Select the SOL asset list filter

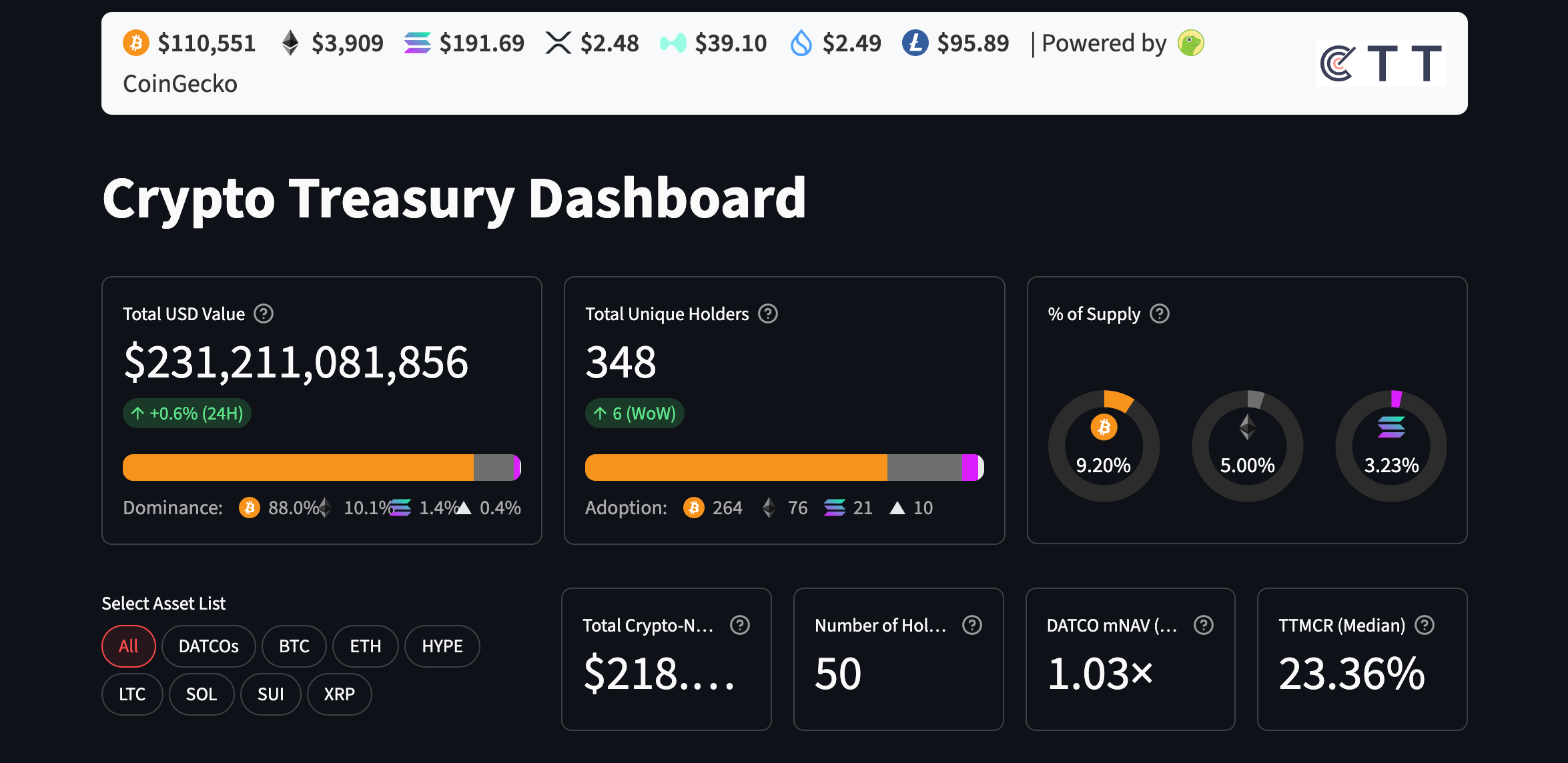[202, 694]
